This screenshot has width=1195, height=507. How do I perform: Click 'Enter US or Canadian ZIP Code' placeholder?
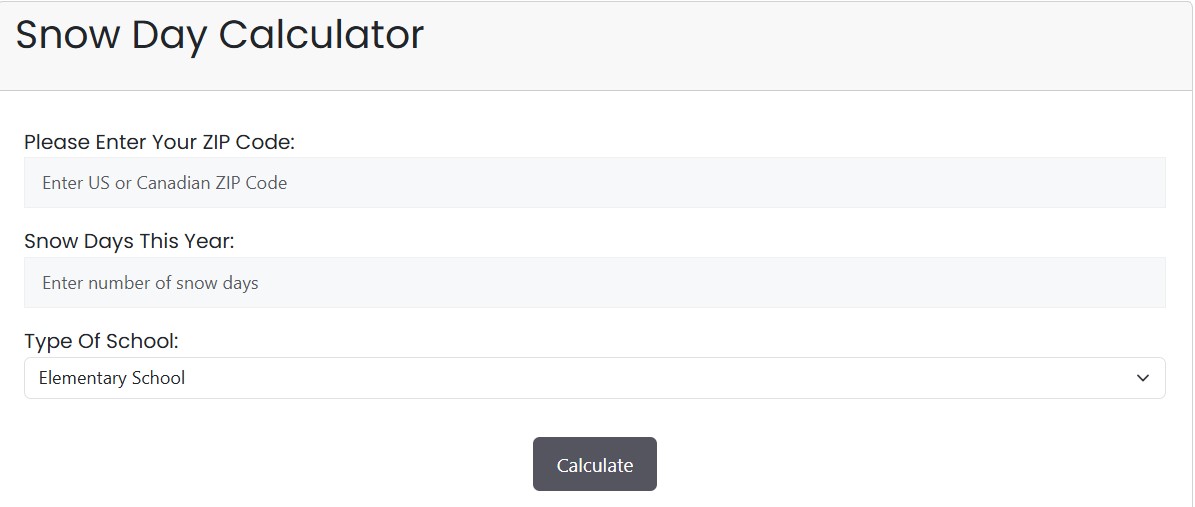pos(165,183)
